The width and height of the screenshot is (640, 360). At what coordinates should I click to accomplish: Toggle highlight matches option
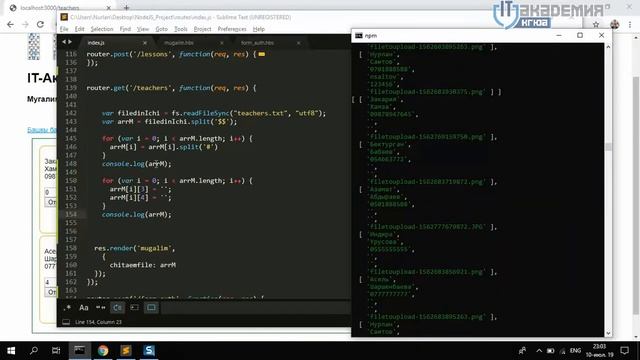[151, 307]
